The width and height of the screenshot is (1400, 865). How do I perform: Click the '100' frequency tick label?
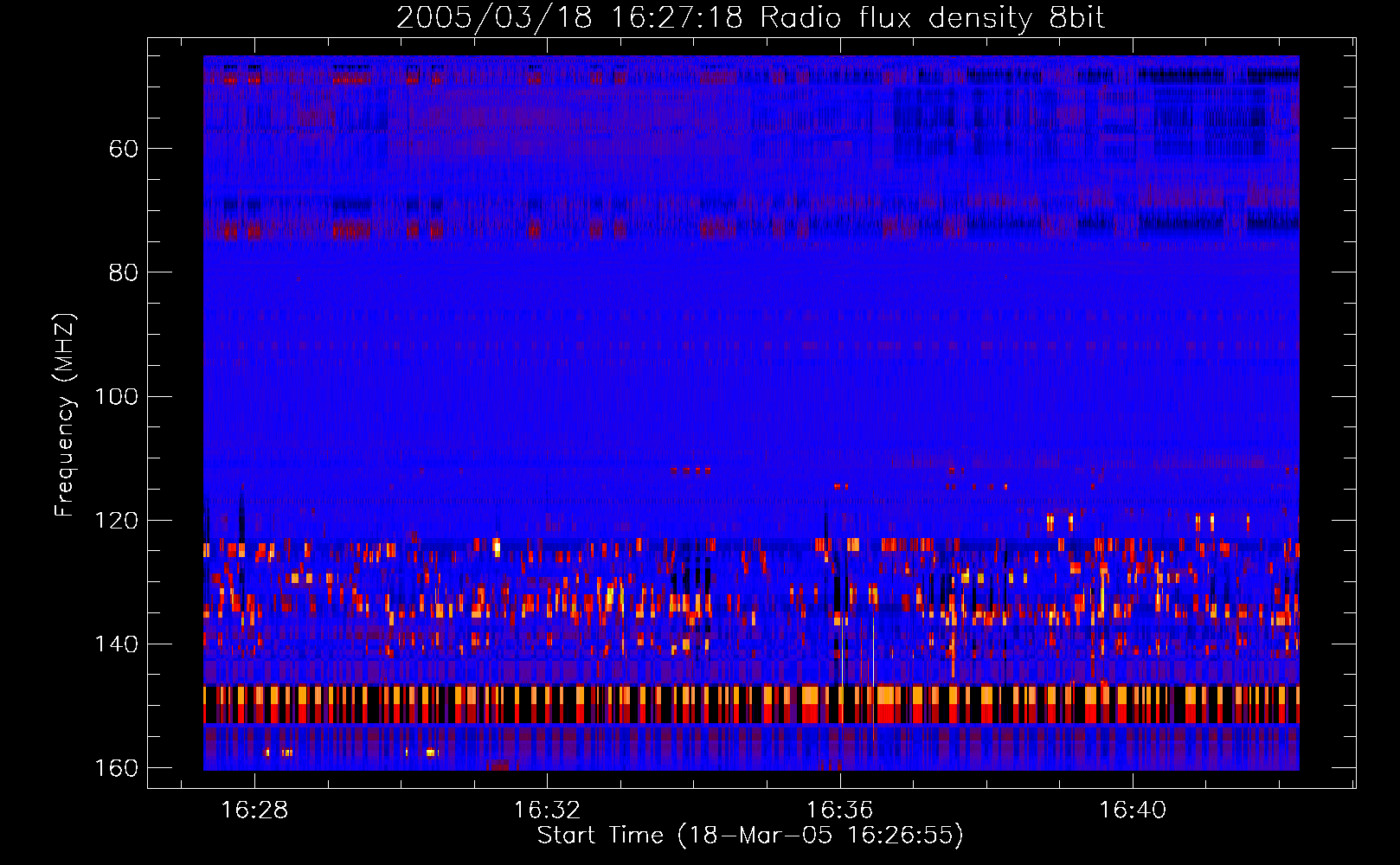pyautogui.click(x=117, y=396)
